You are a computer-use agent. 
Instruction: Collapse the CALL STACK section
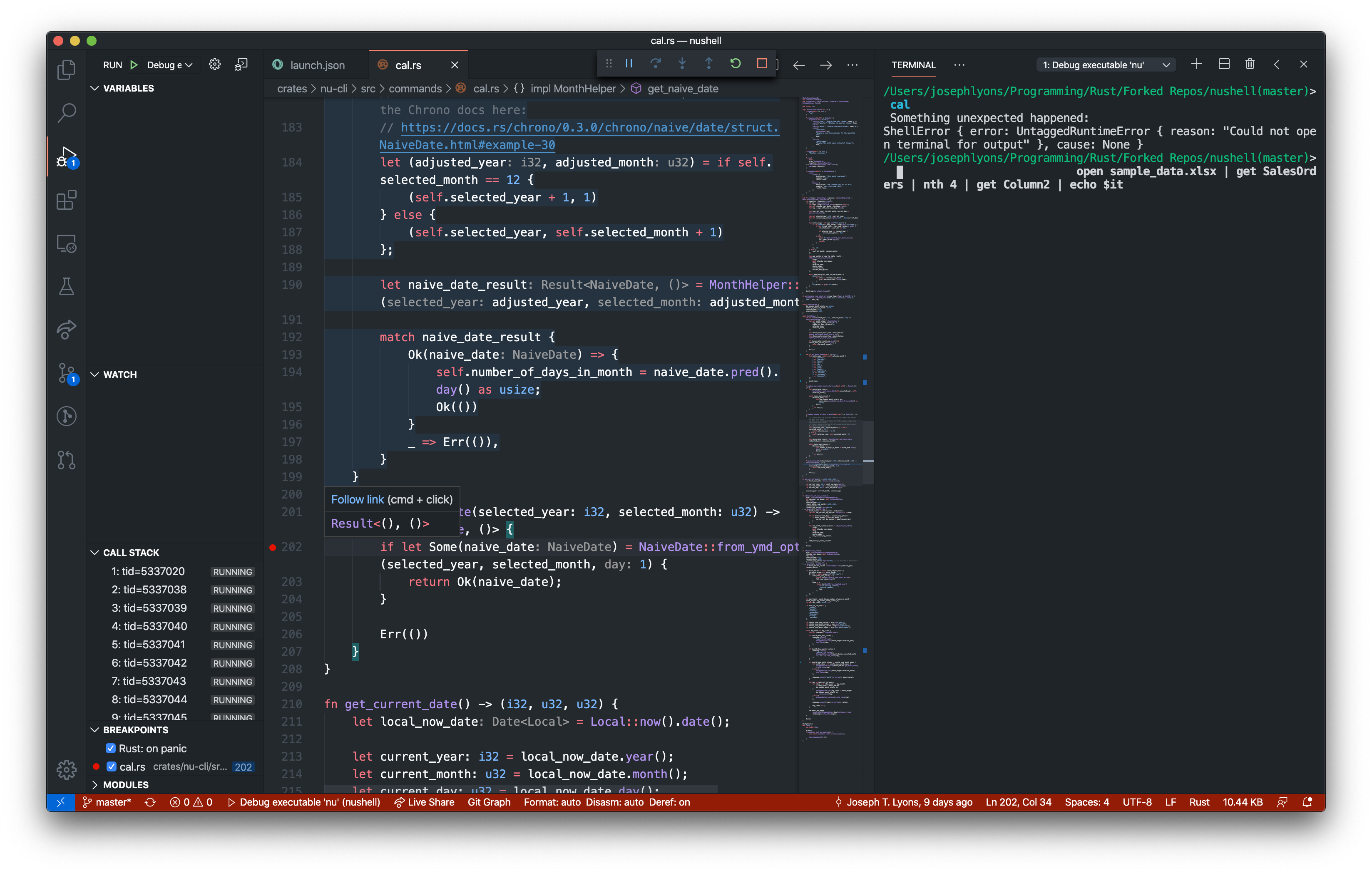[x=94, y=552]
